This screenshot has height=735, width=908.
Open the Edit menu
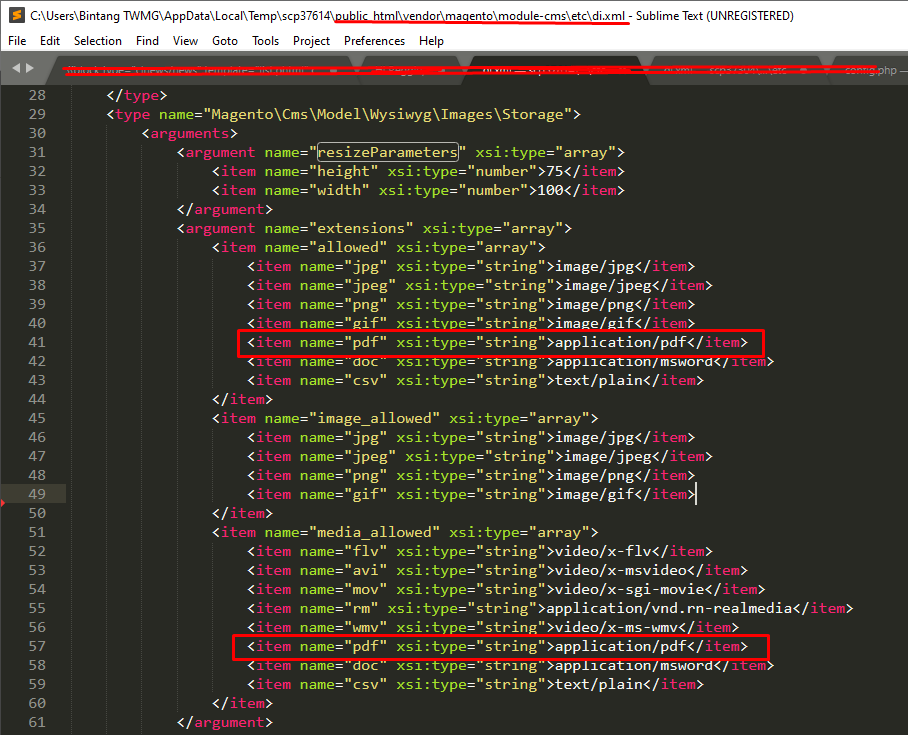[x=50, y=41]
